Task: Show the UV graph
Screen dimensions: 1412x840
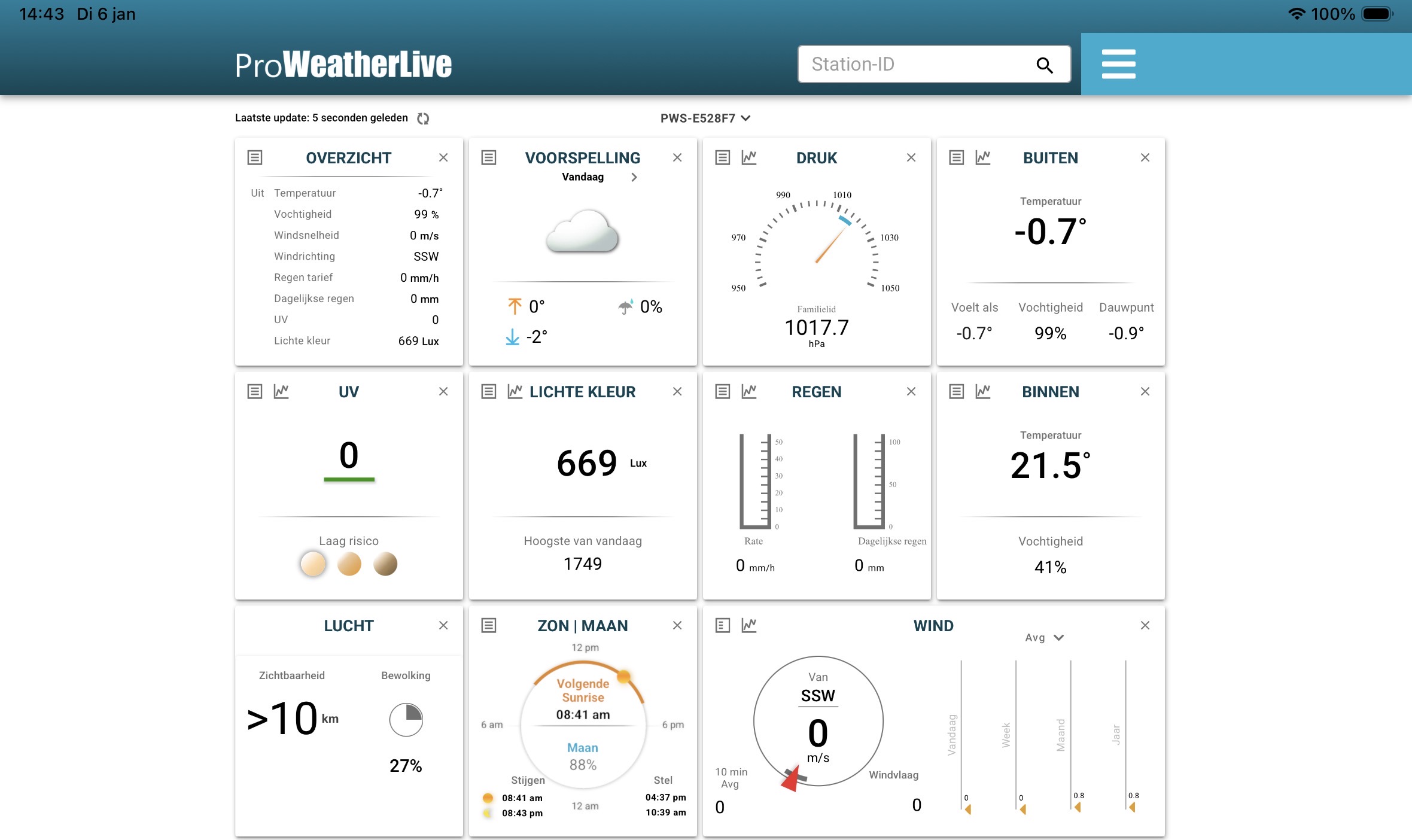Action: [281, 391]
